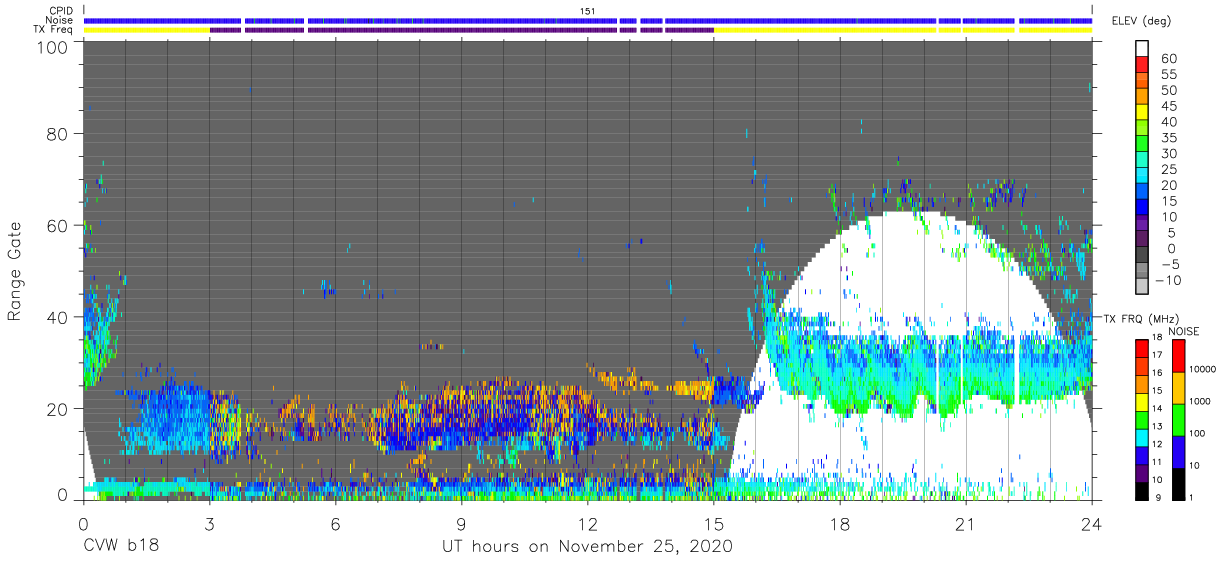Viewport: 1228px width, 567px height.
Task: Select the white top swatch of ELEV colorbar
Action: pos(1141,48)
